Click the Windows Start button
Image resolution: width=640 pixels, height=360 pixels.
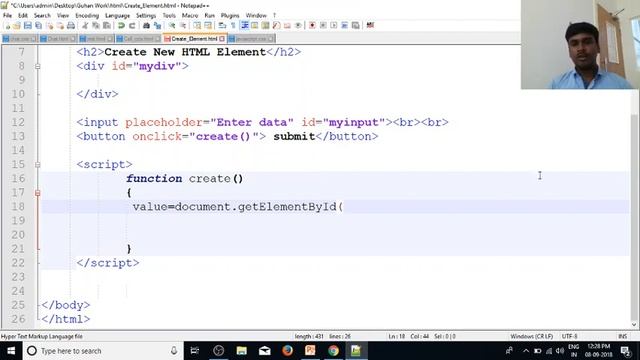tap(11, 351)
